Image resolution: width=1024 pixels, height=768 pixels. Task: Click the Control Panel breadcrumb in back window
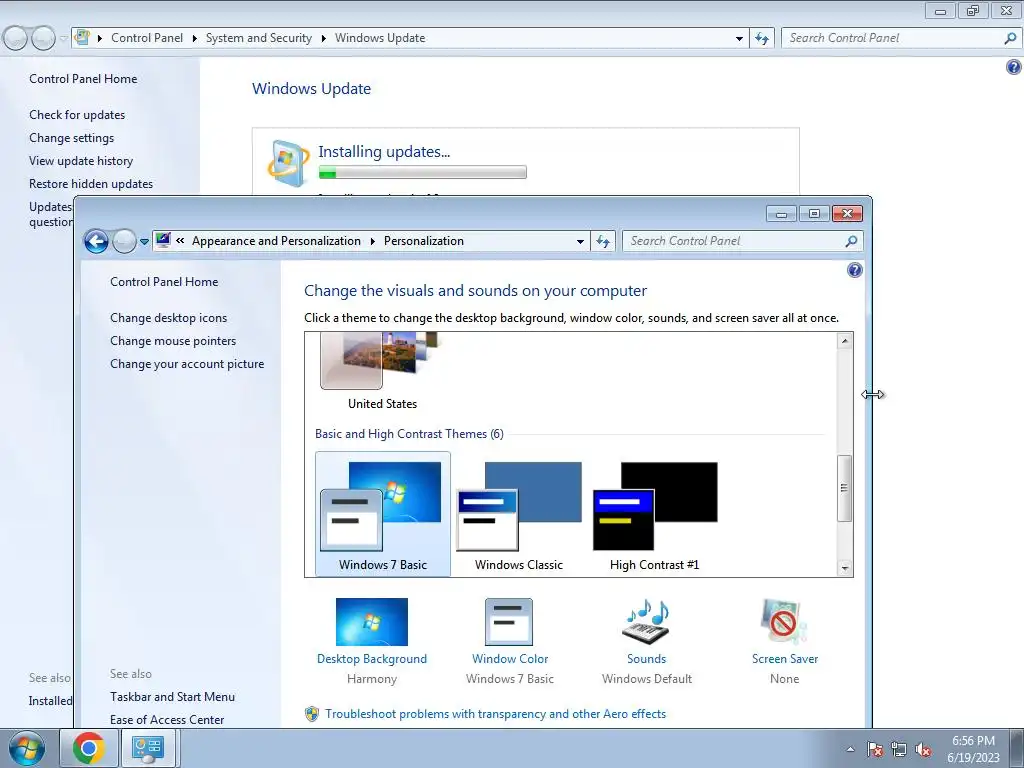point(147,38)
